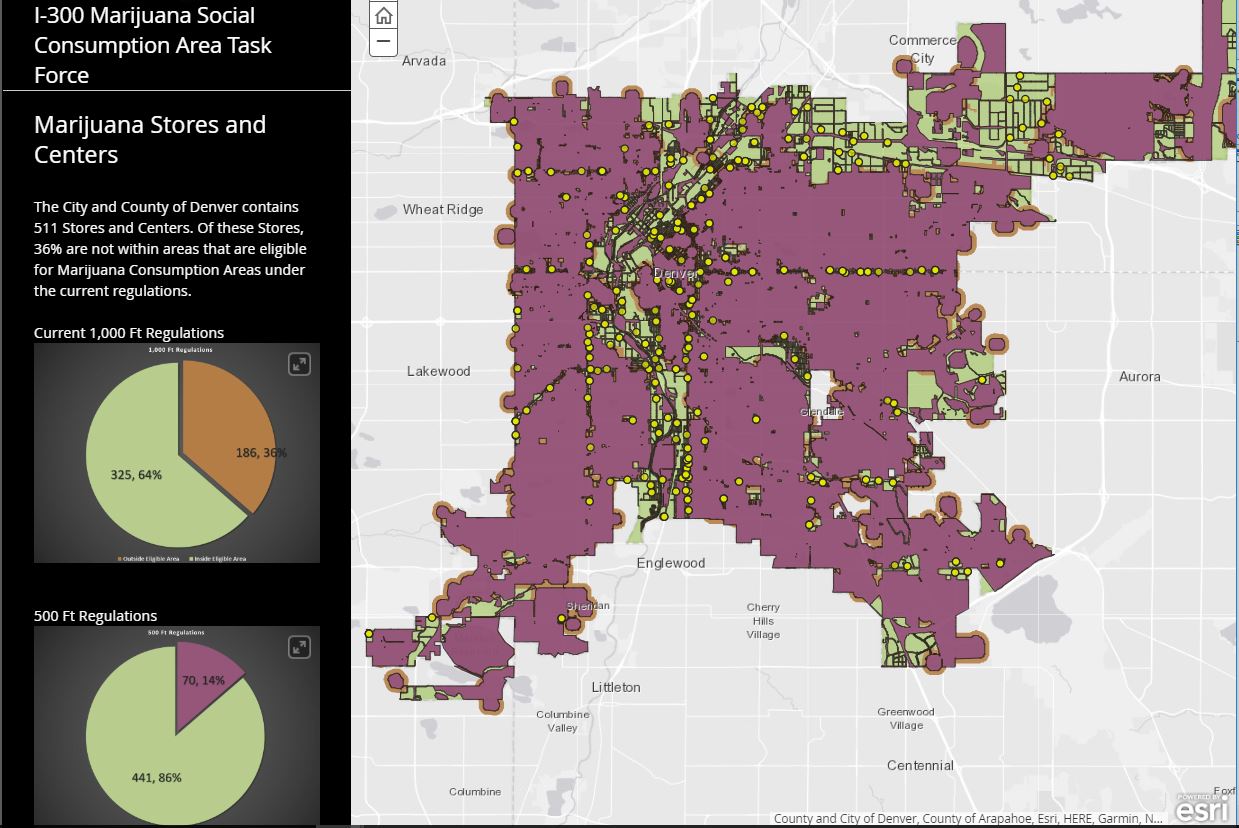The image size is (1239, 828).
Task: Click the Centennial label on the map
Action: coord(920,765)
